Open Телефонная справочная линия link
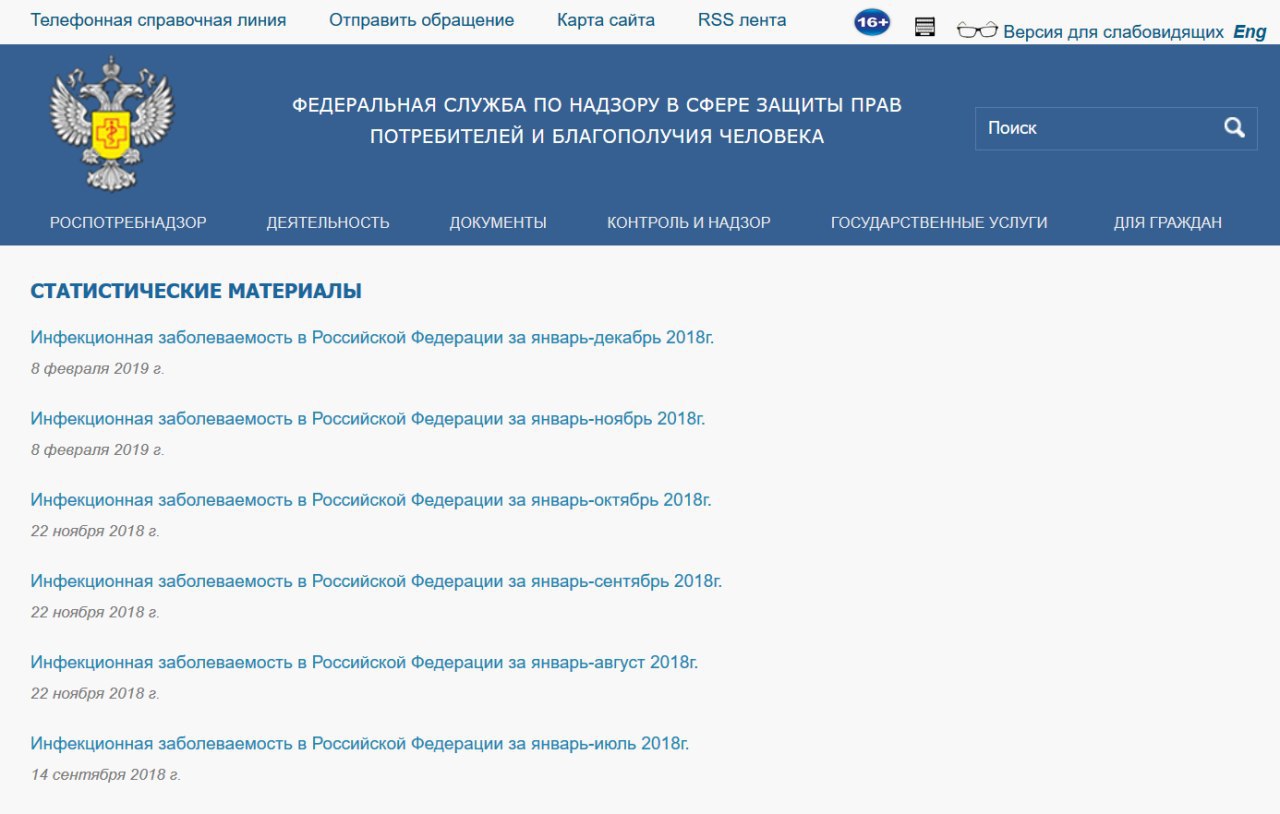This screenshot has width=1280, height=814. [158, 20]
